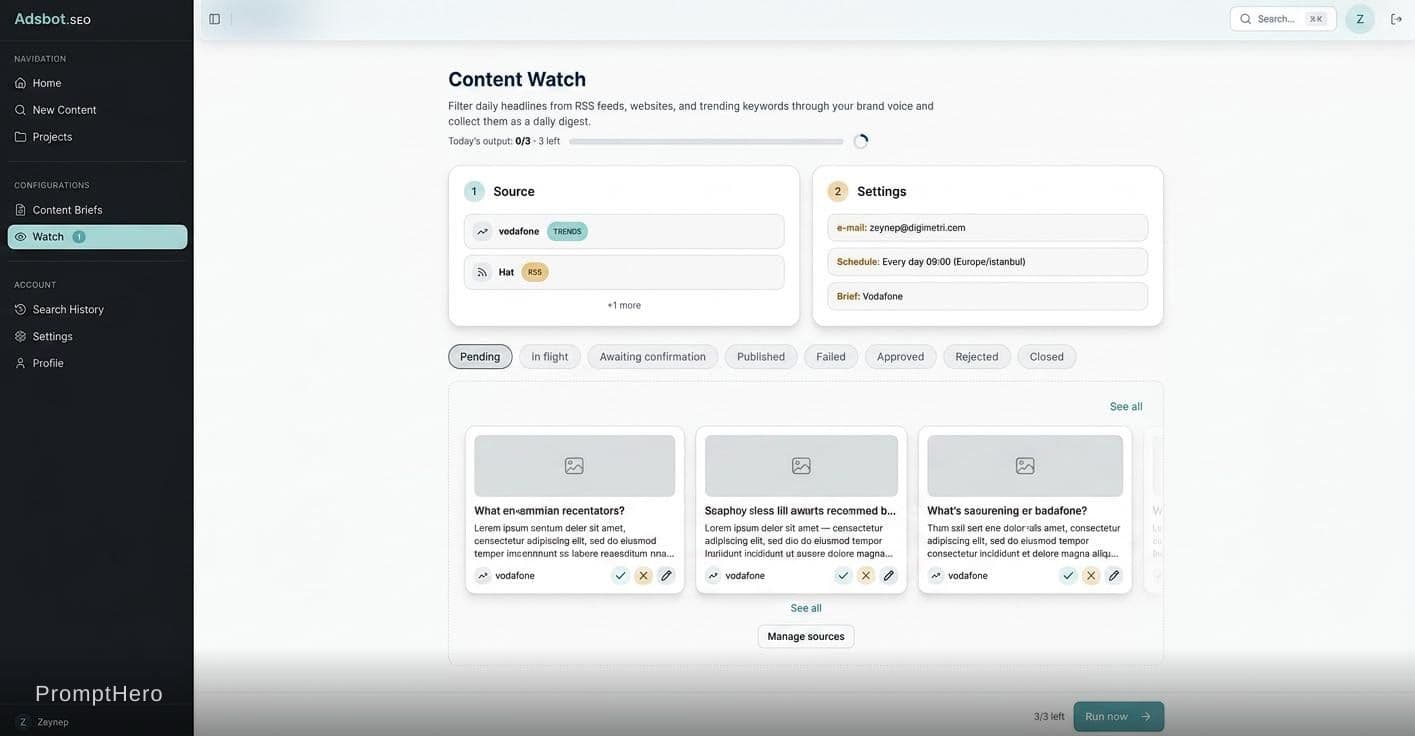1415x736 pixels.
Task: Reject the 'What's saourening' card
Action: click(1091, 576)
